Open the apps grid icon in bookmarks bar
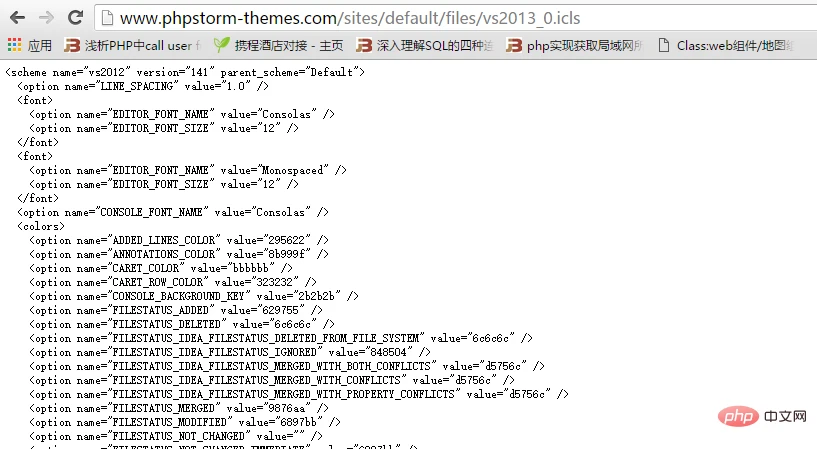 tap(14, 45)
